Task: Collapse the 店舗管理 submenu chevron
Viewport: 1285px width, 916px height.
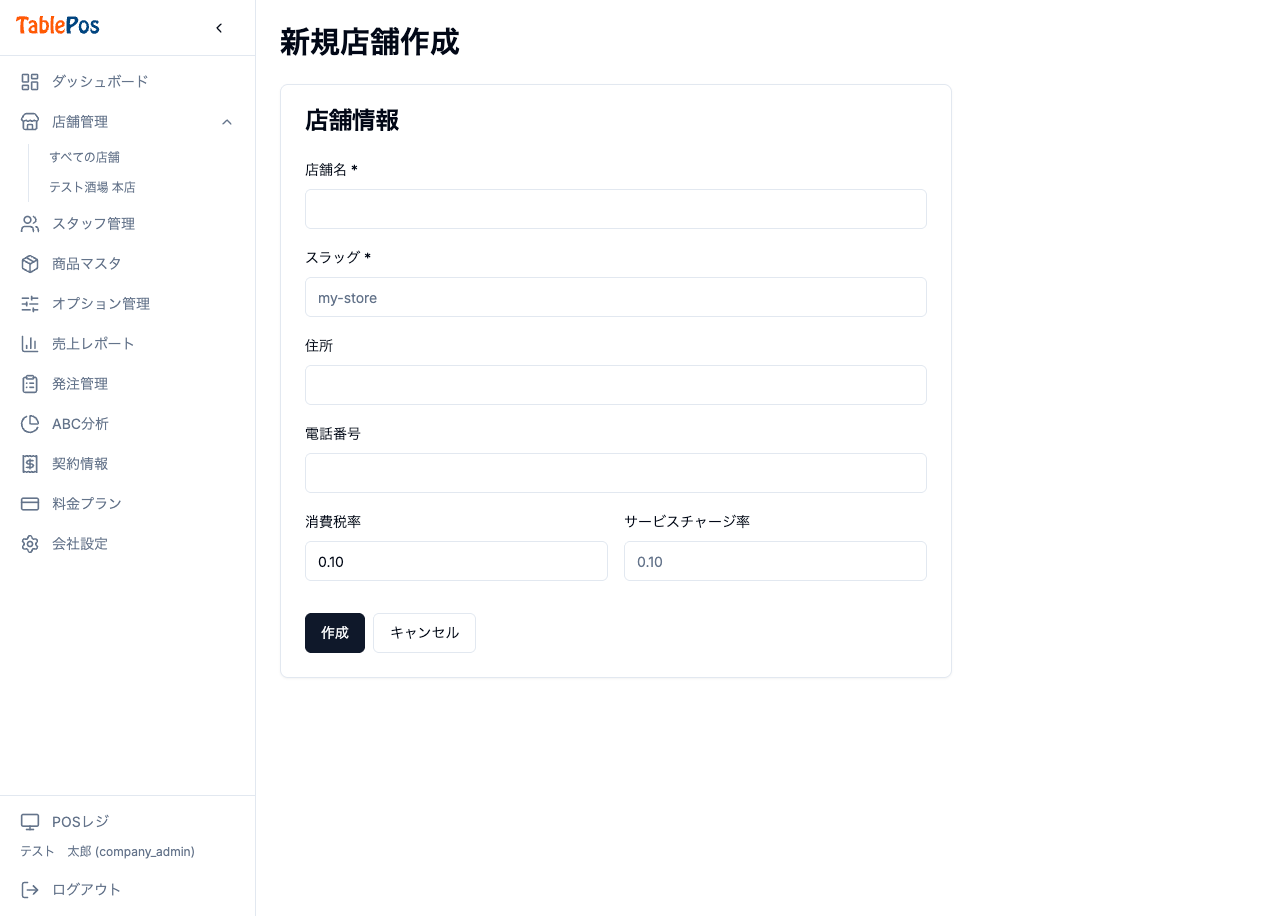Action: click(x=227, y=122)
